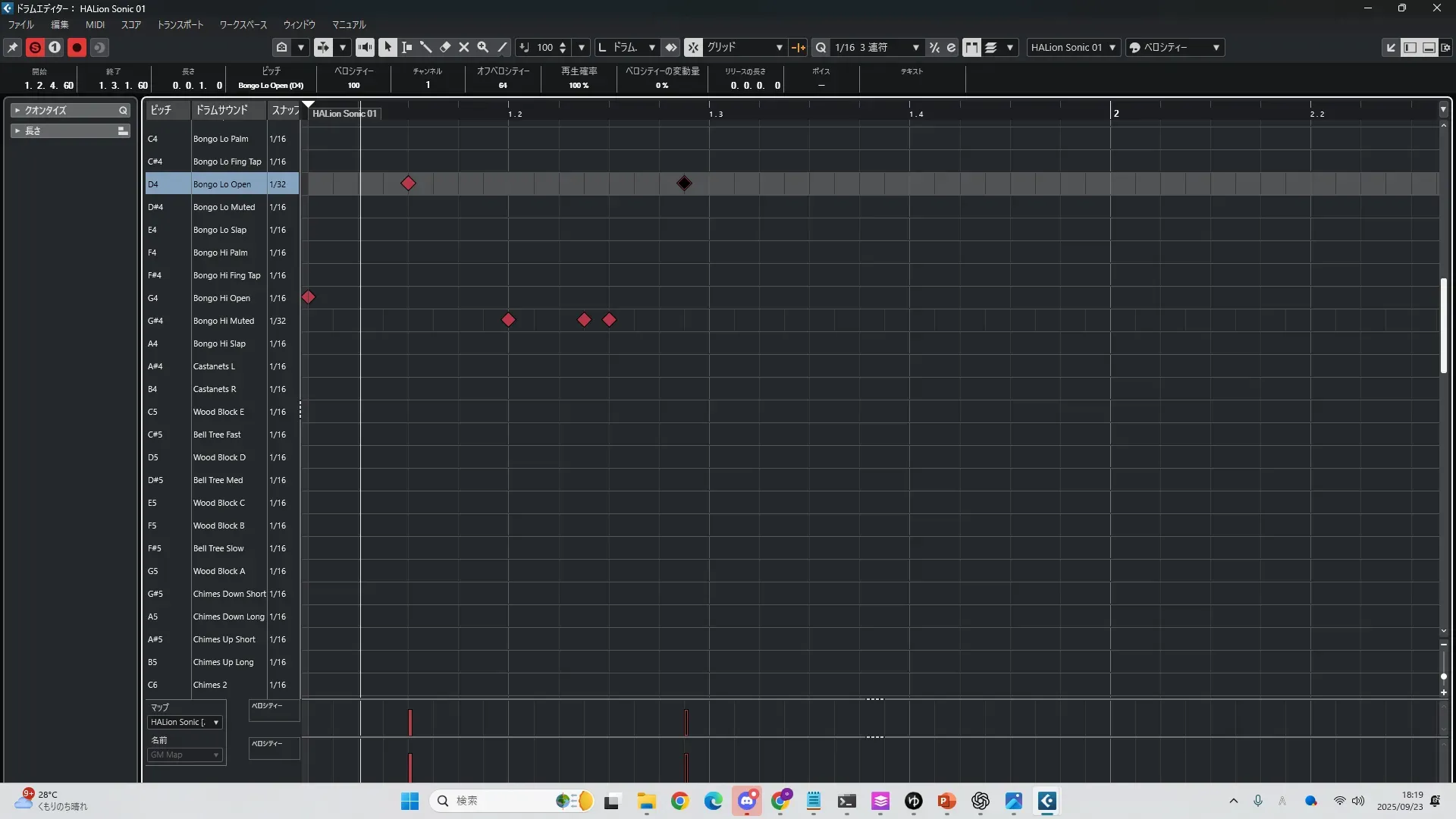Screen dimensions: 1456x819
Task: Select the Bongo Hi Muted drum row
Action: pos(223,321)
